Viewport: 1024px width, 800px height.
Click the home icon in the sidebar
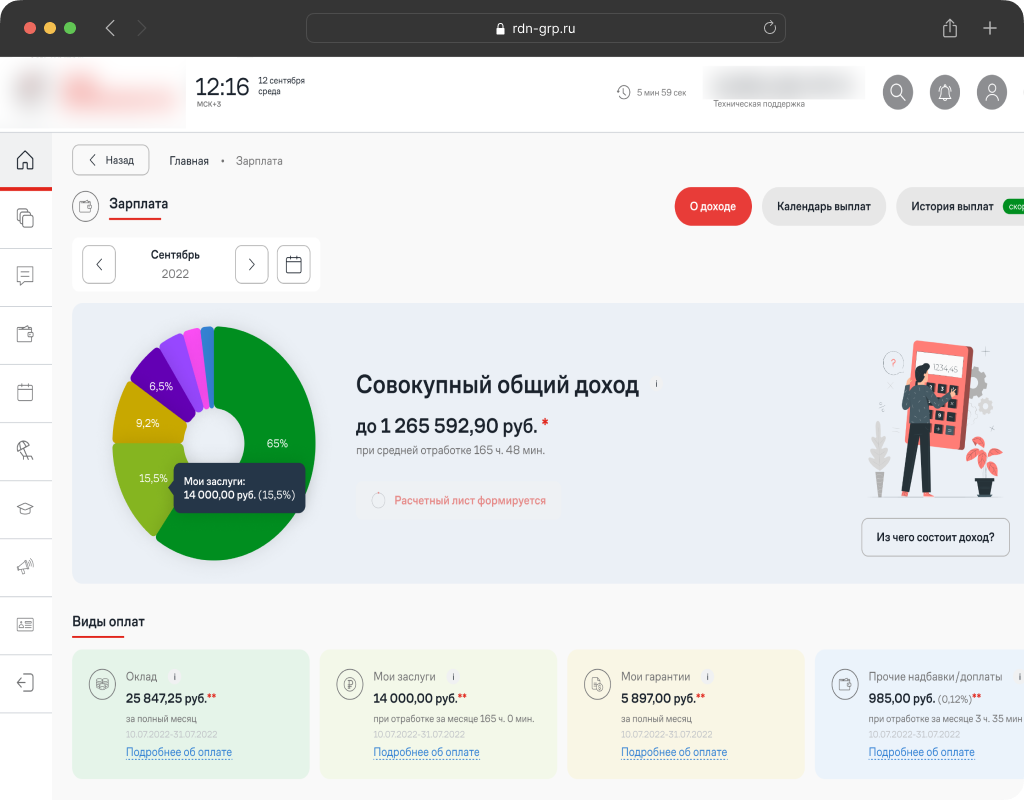(x=25, y=160)
